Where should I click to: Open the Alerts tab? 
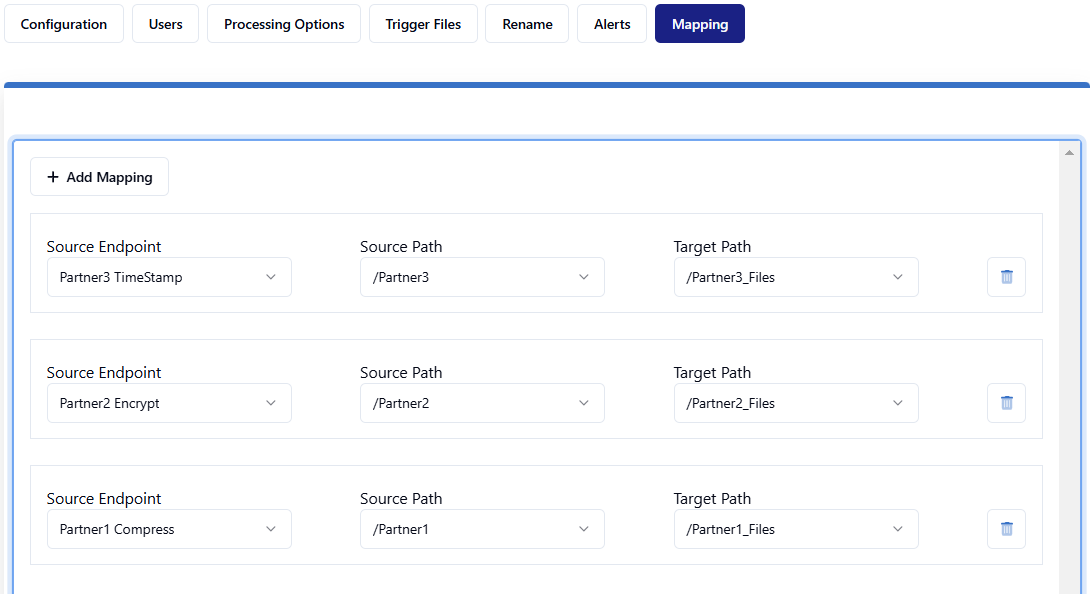[612, 24]
